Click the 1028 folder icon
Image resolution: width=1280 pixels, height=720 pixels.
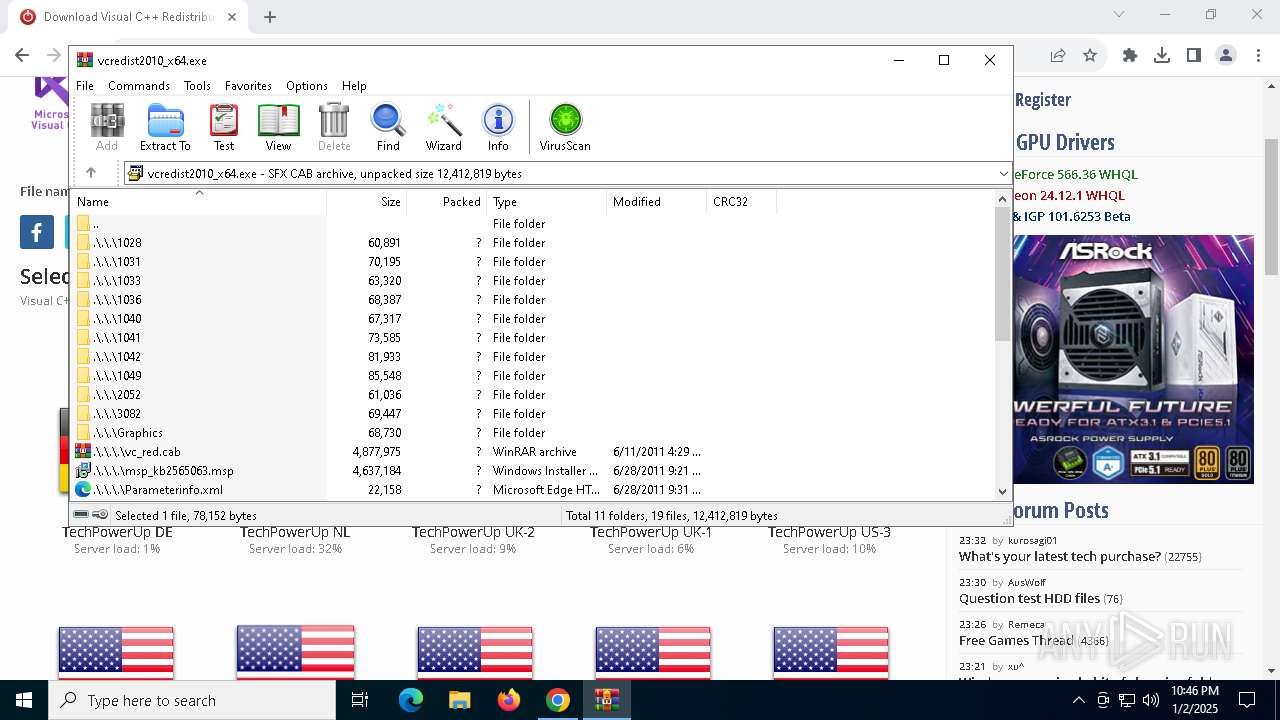click(84, 242)
